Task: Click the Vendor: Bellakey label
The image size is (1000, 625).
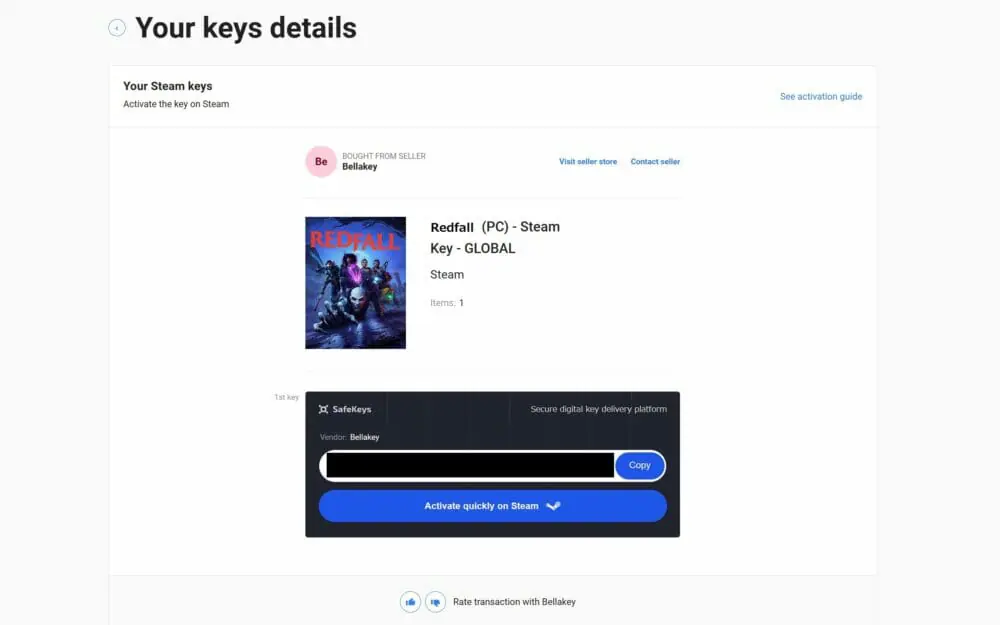Action: (349, 437)
